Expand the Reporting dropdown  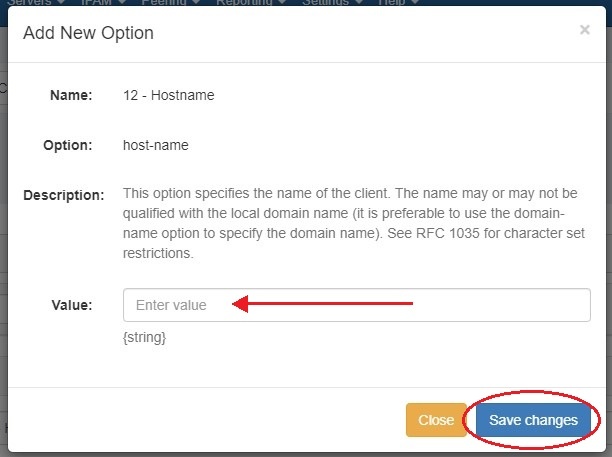pos(252,3)
